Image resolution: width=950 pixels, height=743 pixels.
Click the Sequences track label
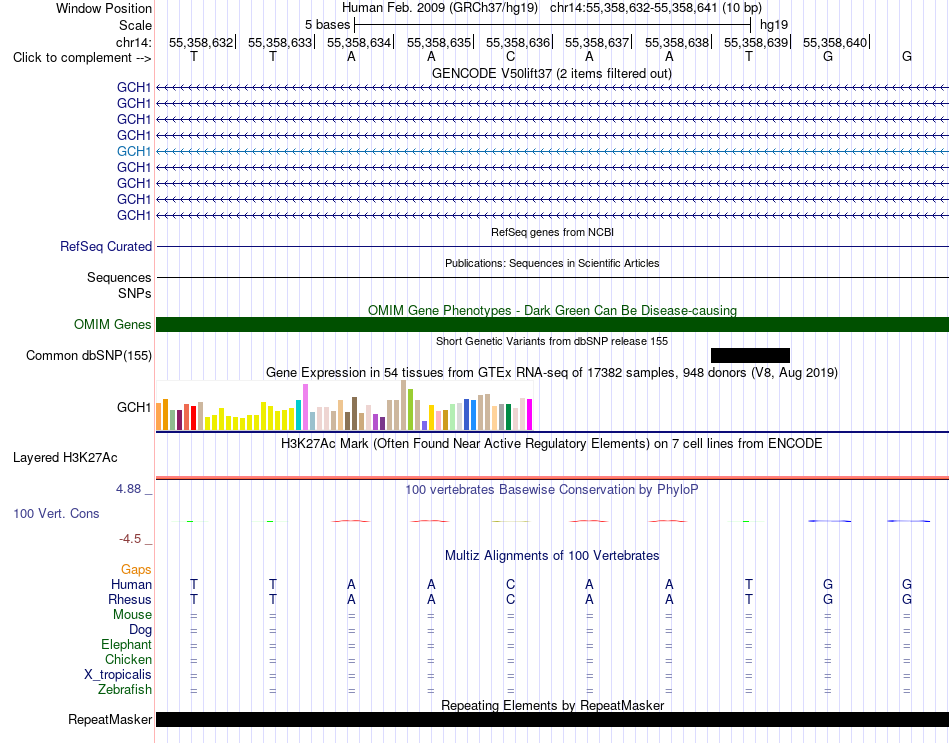click(119, 278)
